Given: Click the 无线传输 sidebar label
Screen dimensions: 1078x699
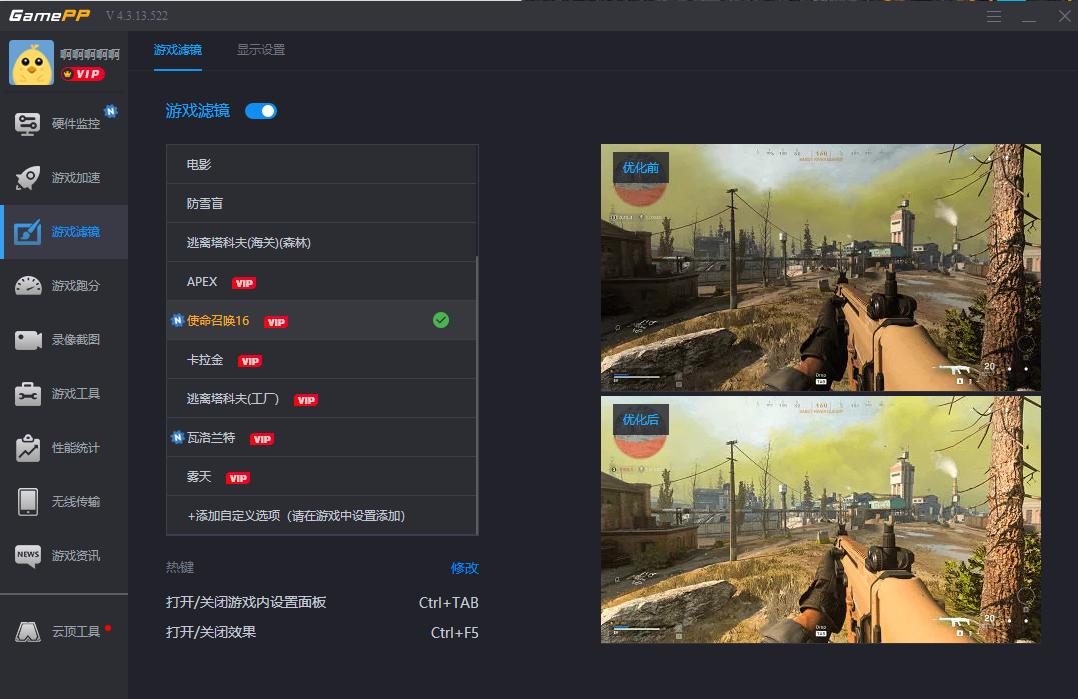Looking at the screenshot, I should (76, 502).
